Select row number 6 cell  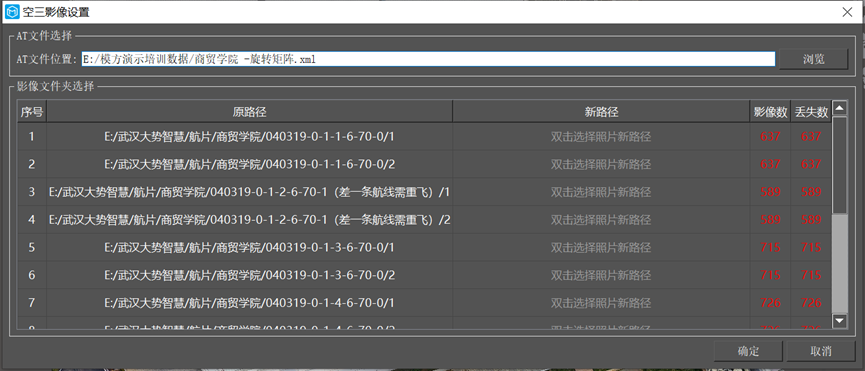(x=31, y=275)
